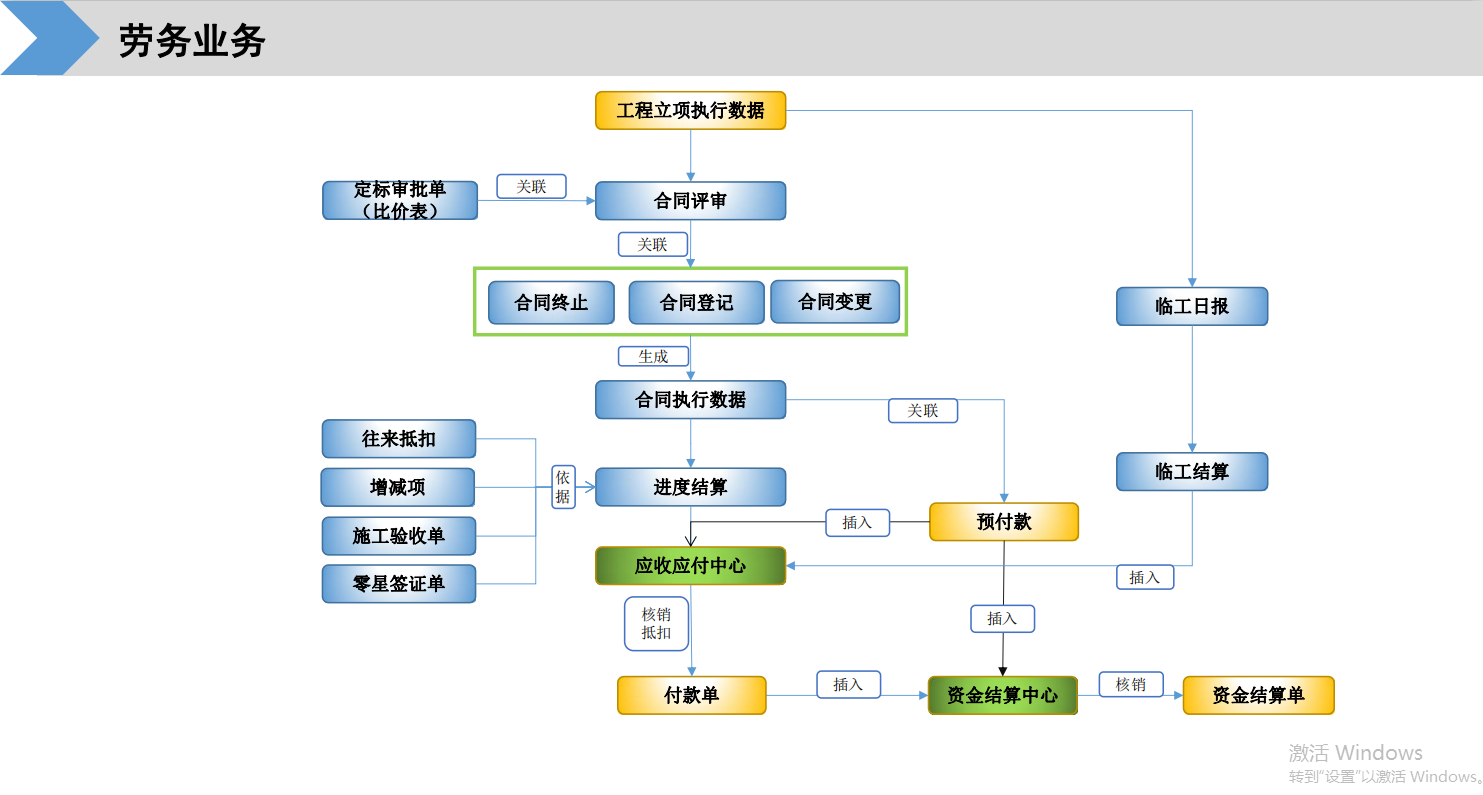
Task: Click the 资金结算单 box
Action: pos(1259,695)
